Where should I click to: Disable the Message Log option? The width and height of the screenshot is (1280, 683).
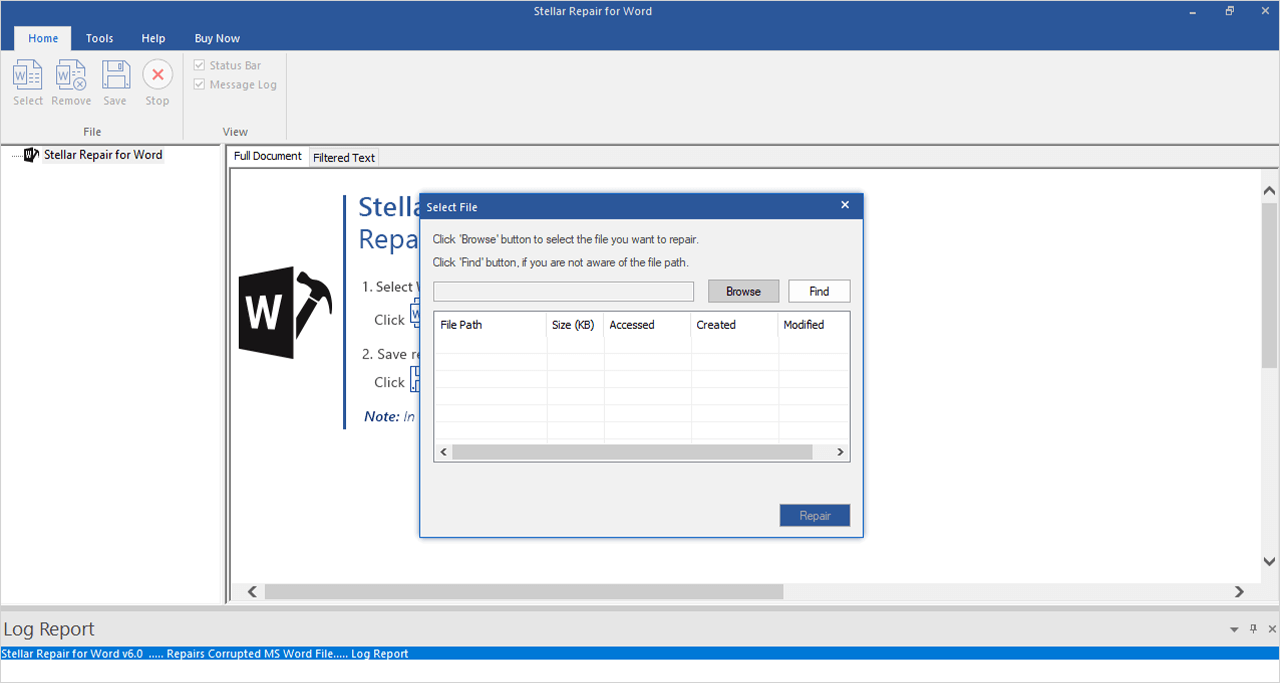pos(198,84)
